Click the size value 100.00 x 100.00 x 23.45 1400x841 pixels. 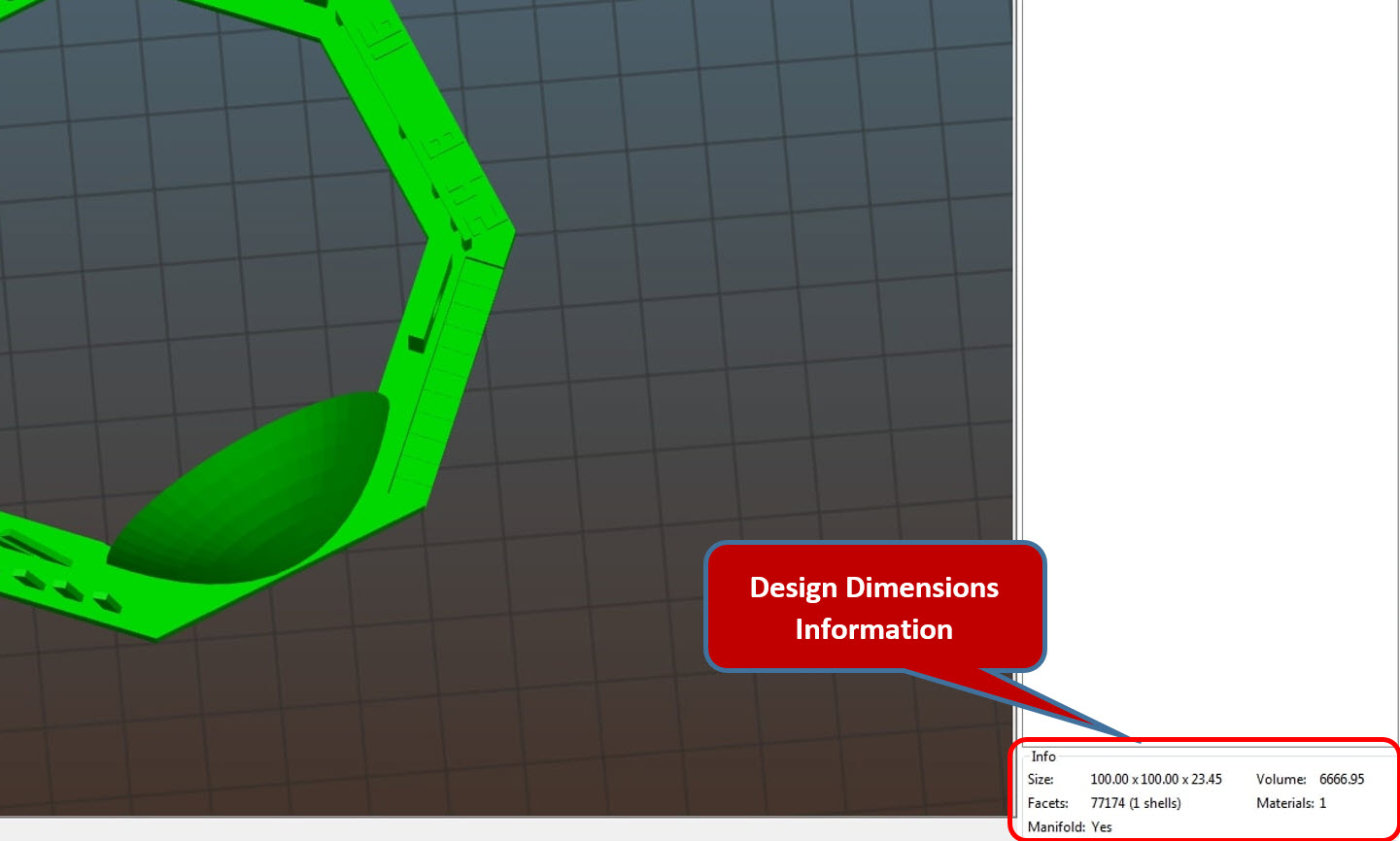1156,779
